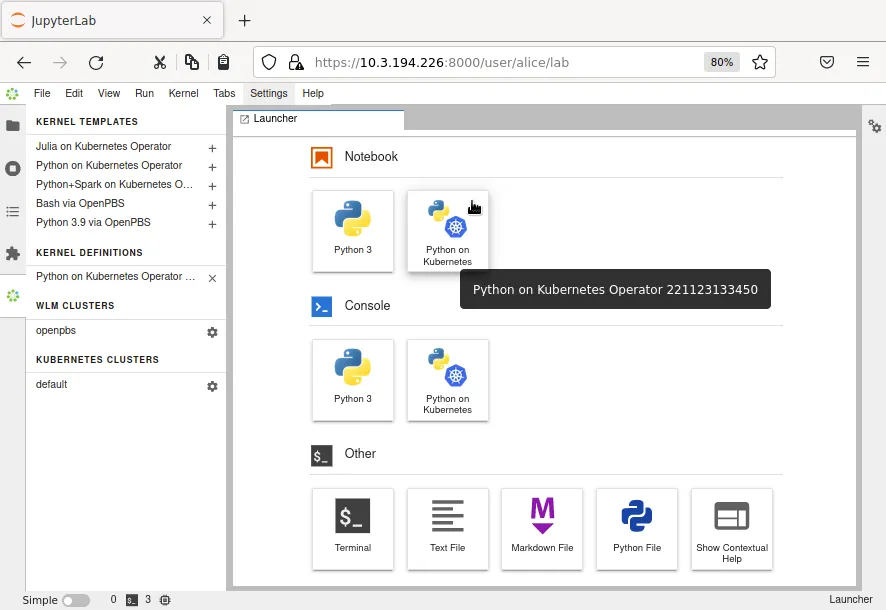
Task: Open the View menu
Action: tap(108, 93)
